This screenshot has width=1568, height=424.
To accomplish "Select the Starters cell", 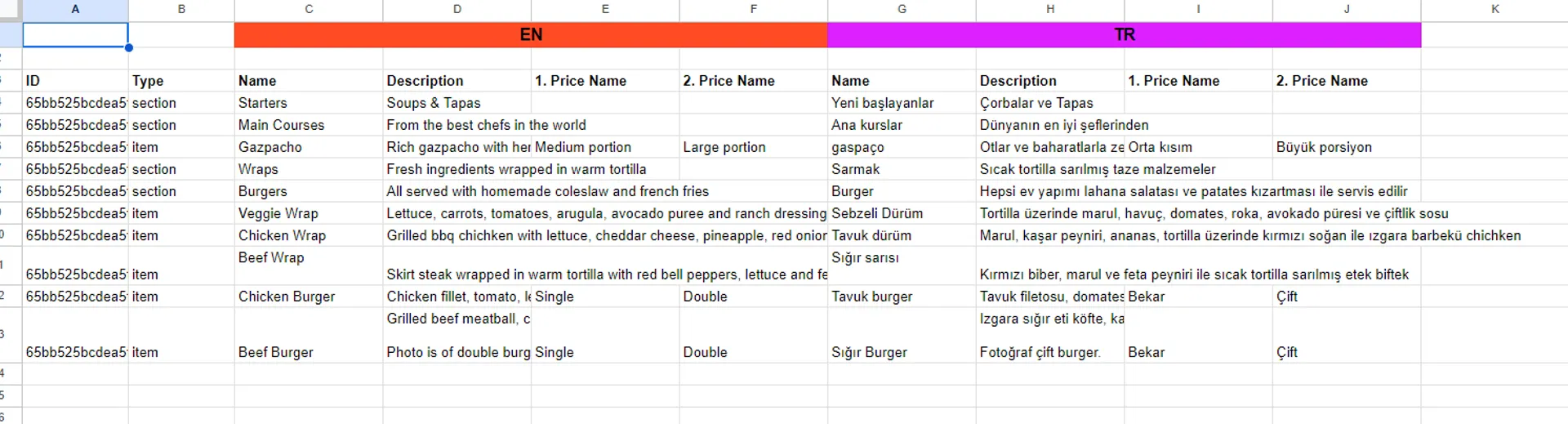I will 309,103.
